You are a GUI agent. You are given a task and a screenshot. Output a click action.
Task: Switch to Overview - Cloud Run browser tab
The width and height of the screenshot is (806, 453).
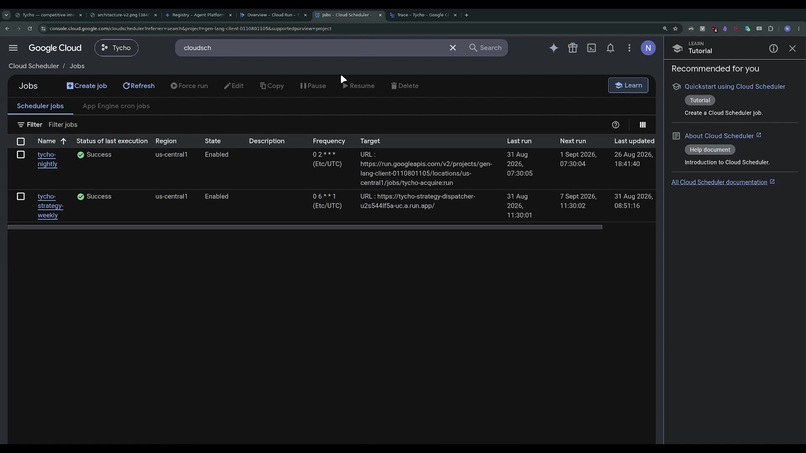273,15
